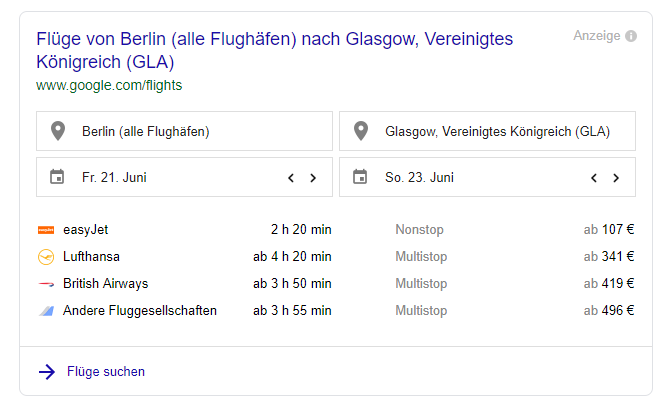Open the return date calendar icon
Image resolution: width=662 pixels, height=407 pixels.
tap(360, 176)
